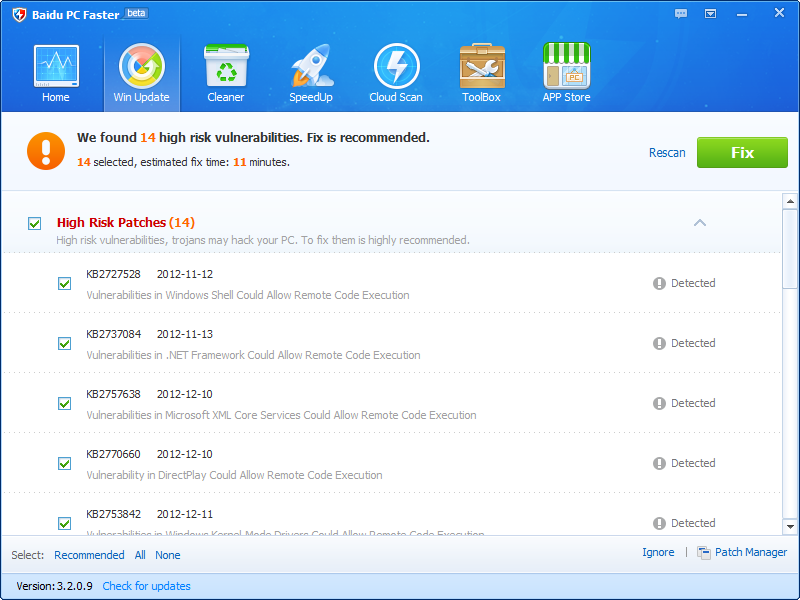Open the title bar dropdown menu

tap(711, 13)
